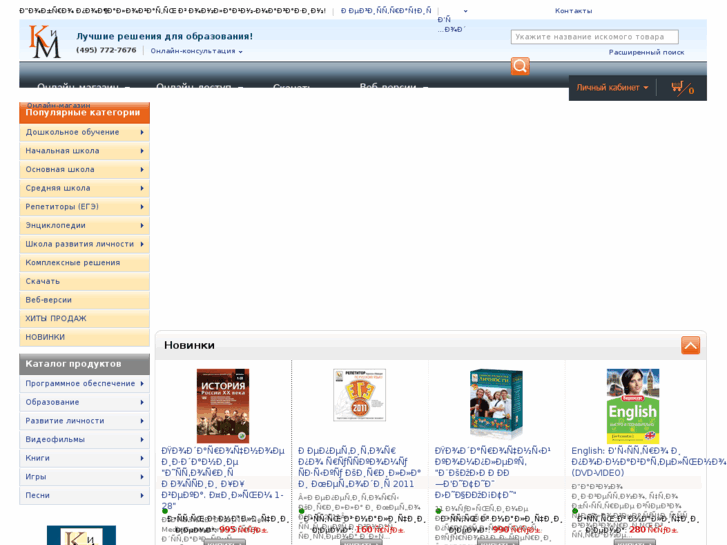Screen dimensions: 727x545
Task: Expand Основная школа category
Action: [84, 169]
